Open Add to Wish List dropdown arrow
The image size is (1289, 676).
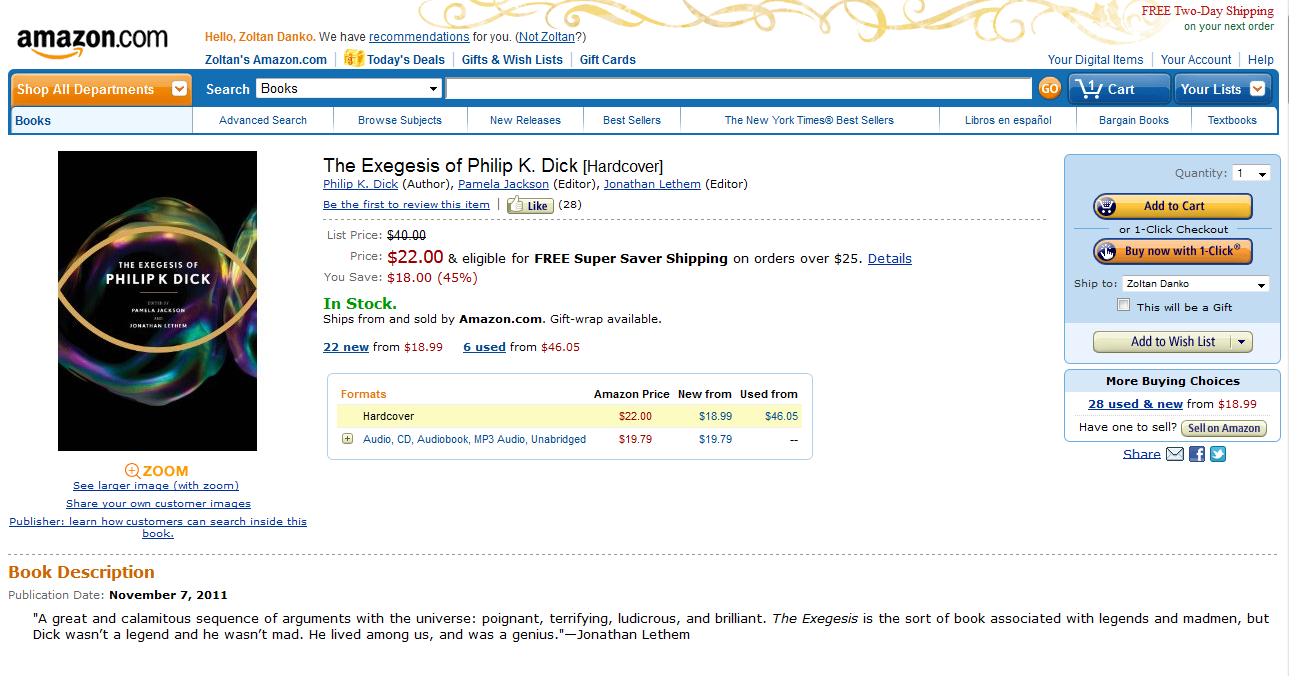point(1240,342)
